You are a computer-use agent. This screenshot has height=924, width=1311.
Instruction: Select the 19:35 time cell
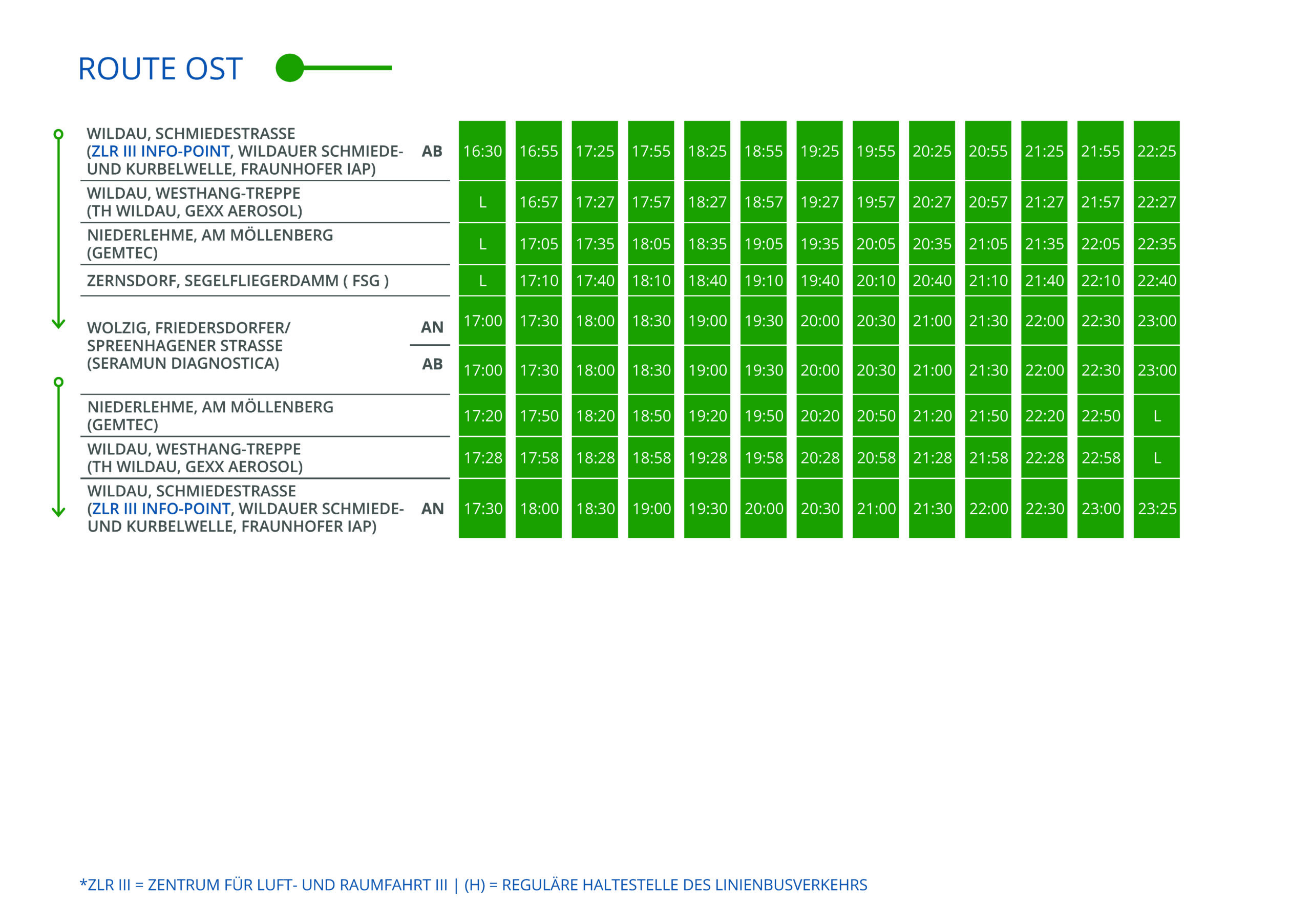[x=820, y=244]
